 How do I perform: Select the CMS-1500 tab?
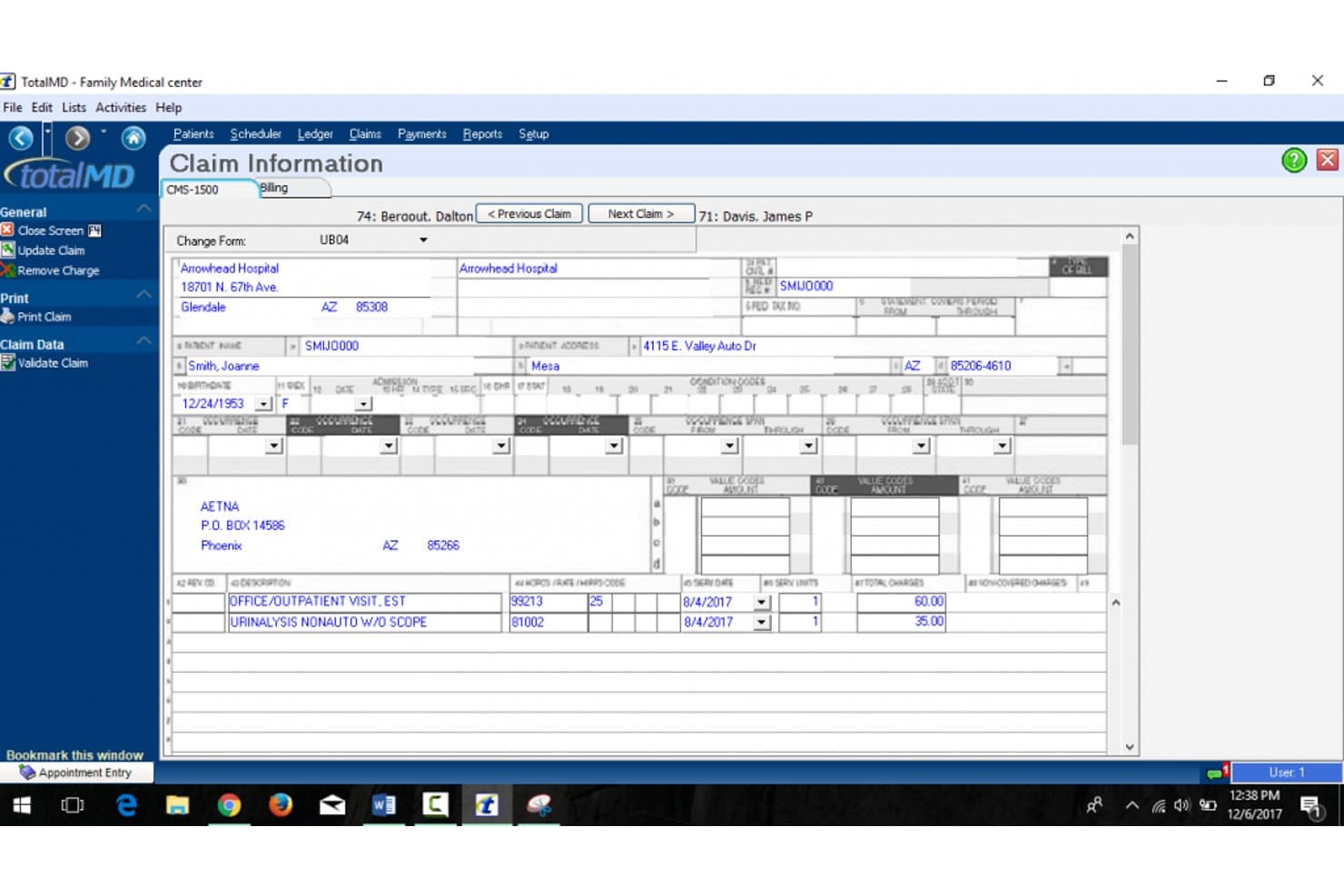[x=209, y=190]
